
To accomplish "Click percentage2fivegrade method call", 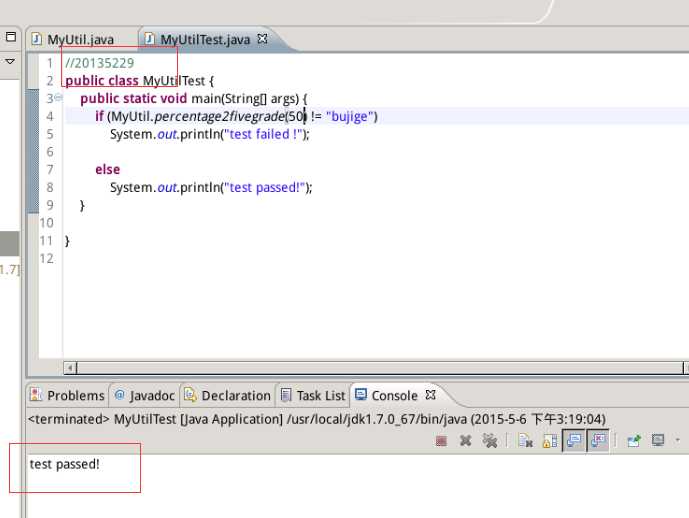I will [219, 116].
